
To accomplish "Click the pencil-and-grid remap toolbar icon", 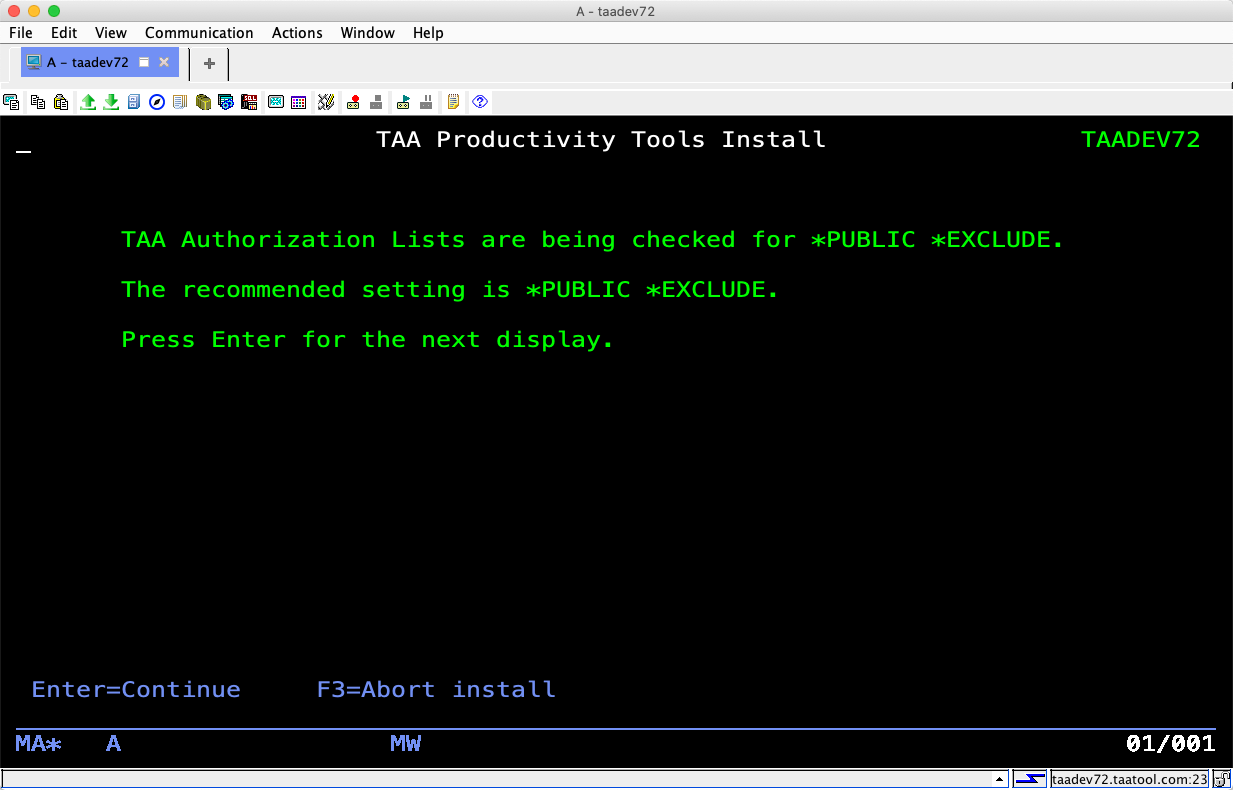I will coord(325,102).
